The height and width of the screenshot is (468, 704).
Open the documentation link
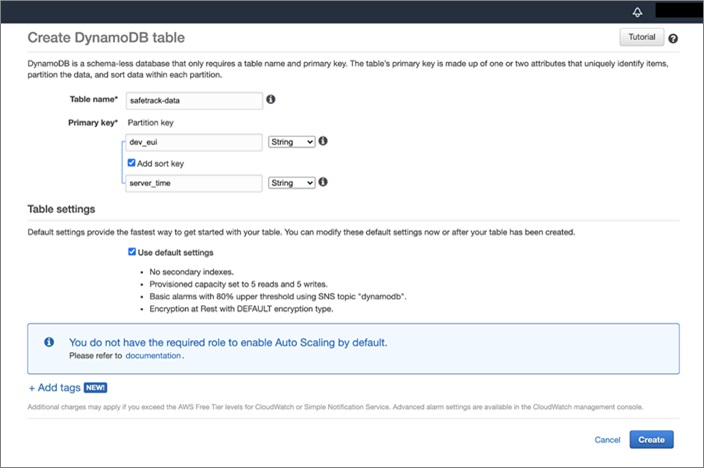153,356
